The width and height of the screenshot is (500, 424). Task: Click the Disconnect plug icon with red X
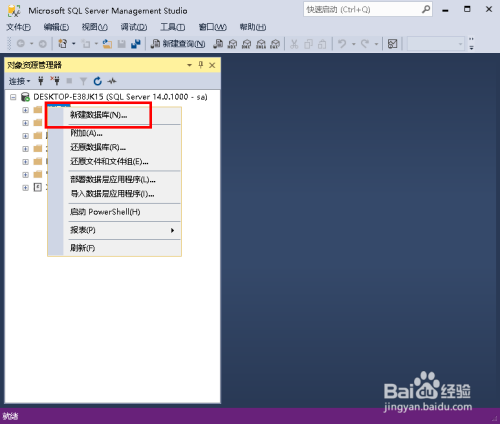55,81
